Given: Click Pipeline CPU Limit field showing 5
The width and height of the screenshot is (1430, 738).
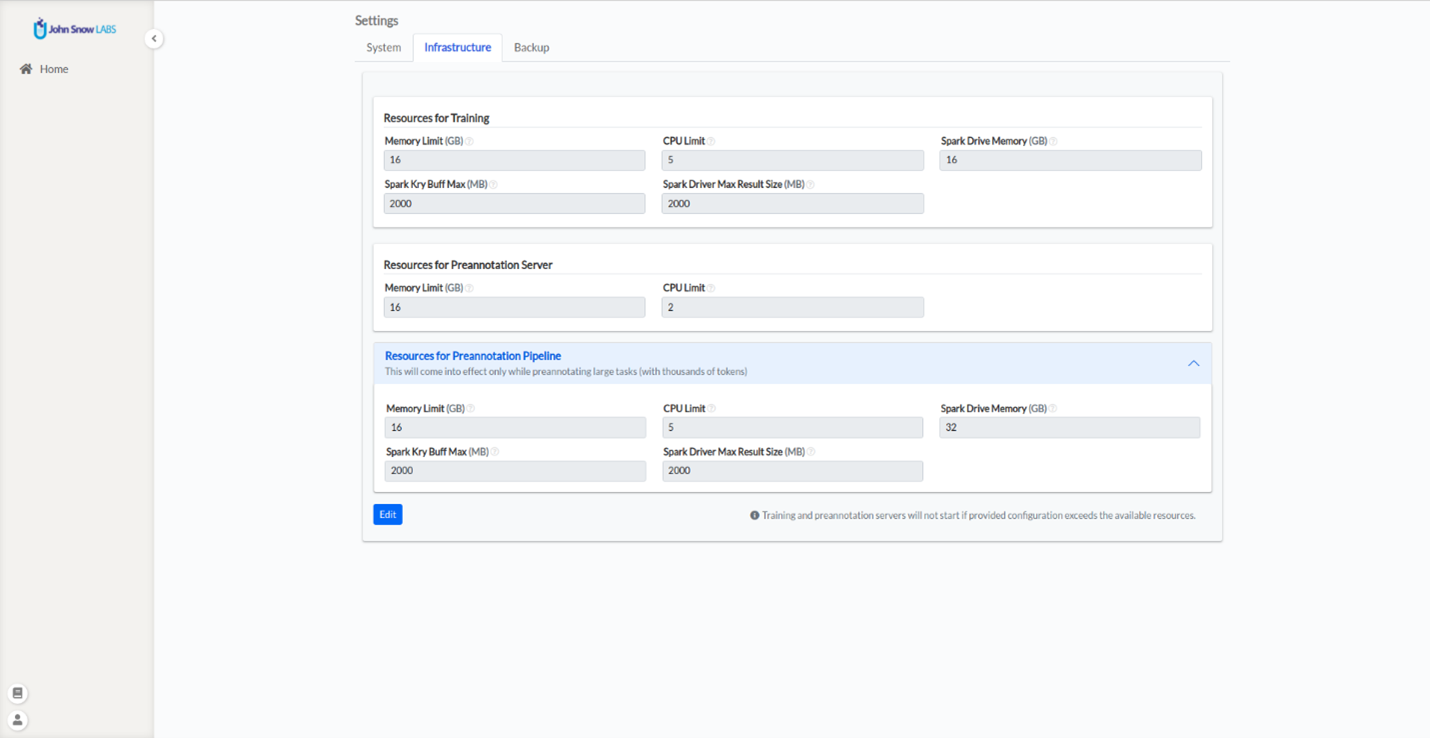Looking at the screenshot, I should 793,428.
